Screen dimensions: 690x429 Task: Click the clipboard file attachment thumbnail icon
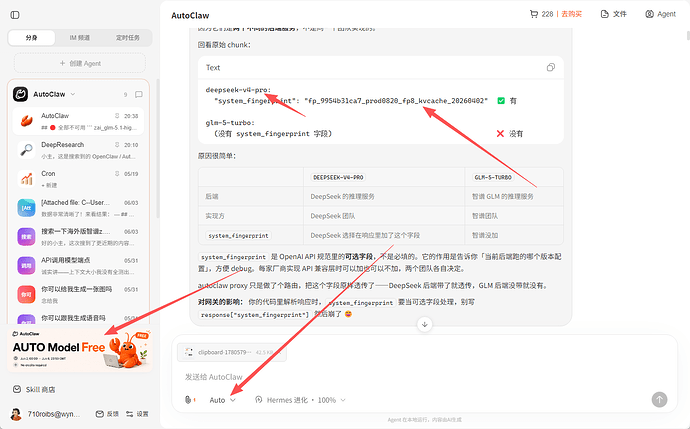pyautogui.click(x=189, y=352)
